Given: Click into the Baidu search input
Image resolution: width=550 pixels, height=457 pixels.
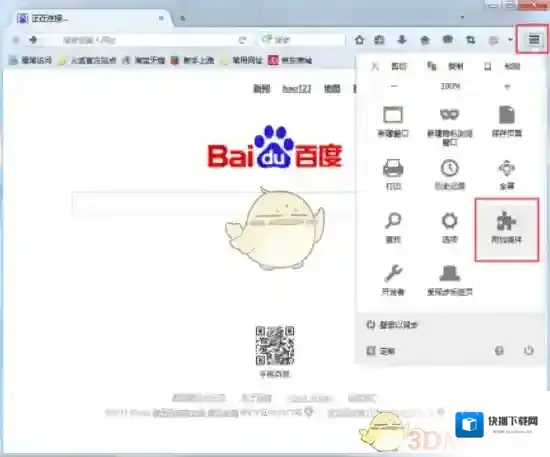Looking at the screenshot, I should 214,204.
